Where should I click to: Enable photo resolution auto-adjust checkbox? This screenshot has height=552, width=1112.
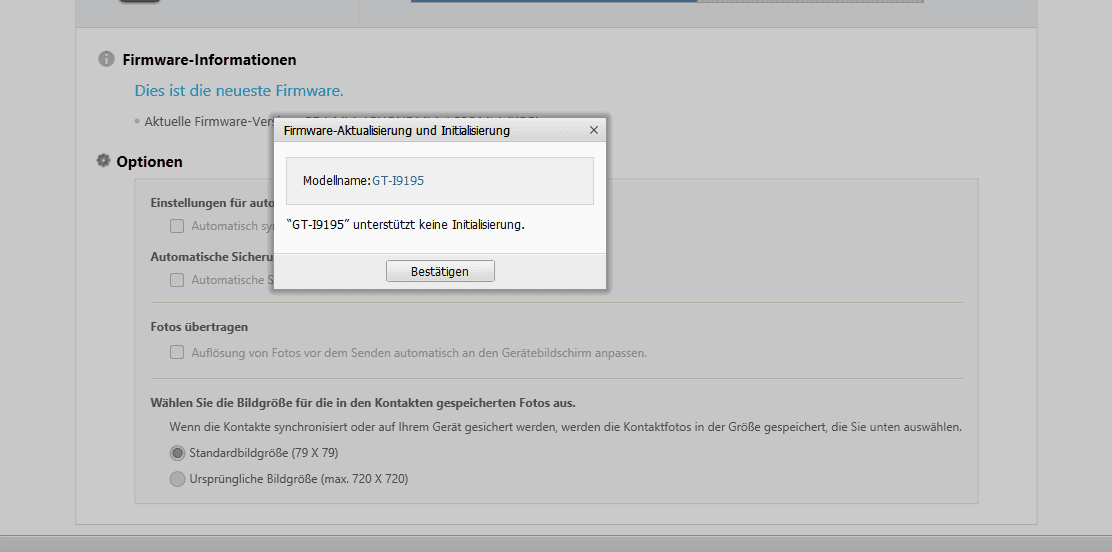pyautogui.click(x=177, y=352)
